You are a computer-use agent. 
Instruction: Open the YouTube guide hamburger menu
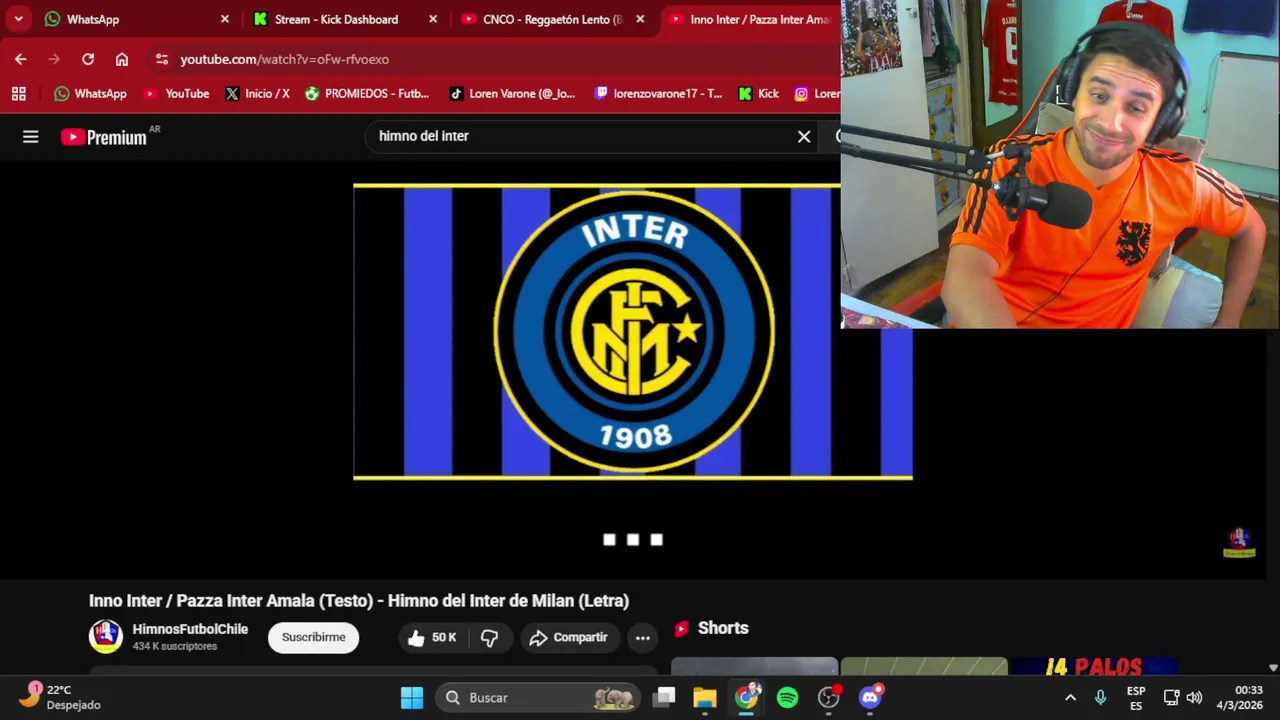31,137
